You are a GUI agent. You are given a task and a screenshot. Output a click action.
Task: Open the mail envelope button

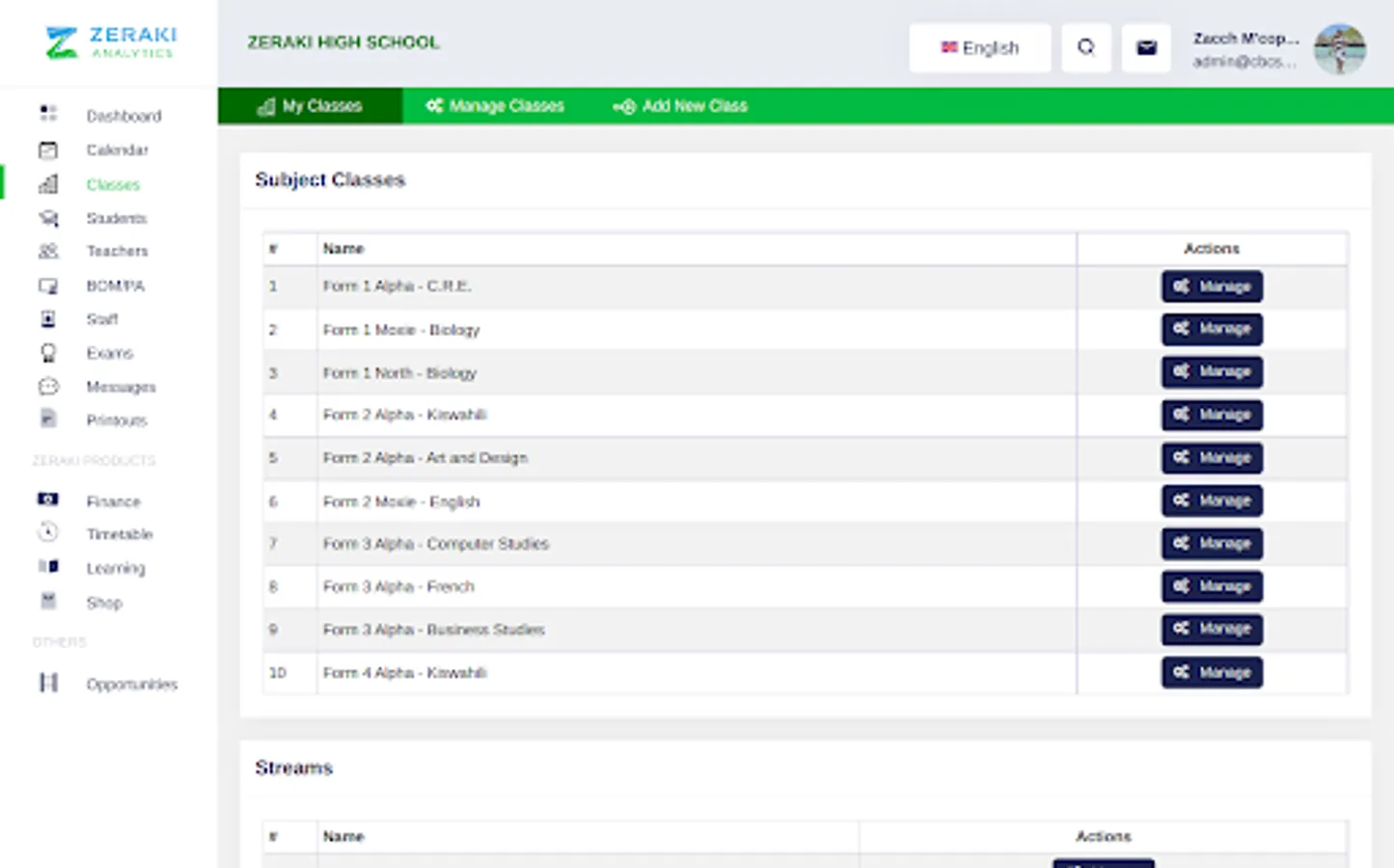pyautogui.click(x=1146, y=47)
